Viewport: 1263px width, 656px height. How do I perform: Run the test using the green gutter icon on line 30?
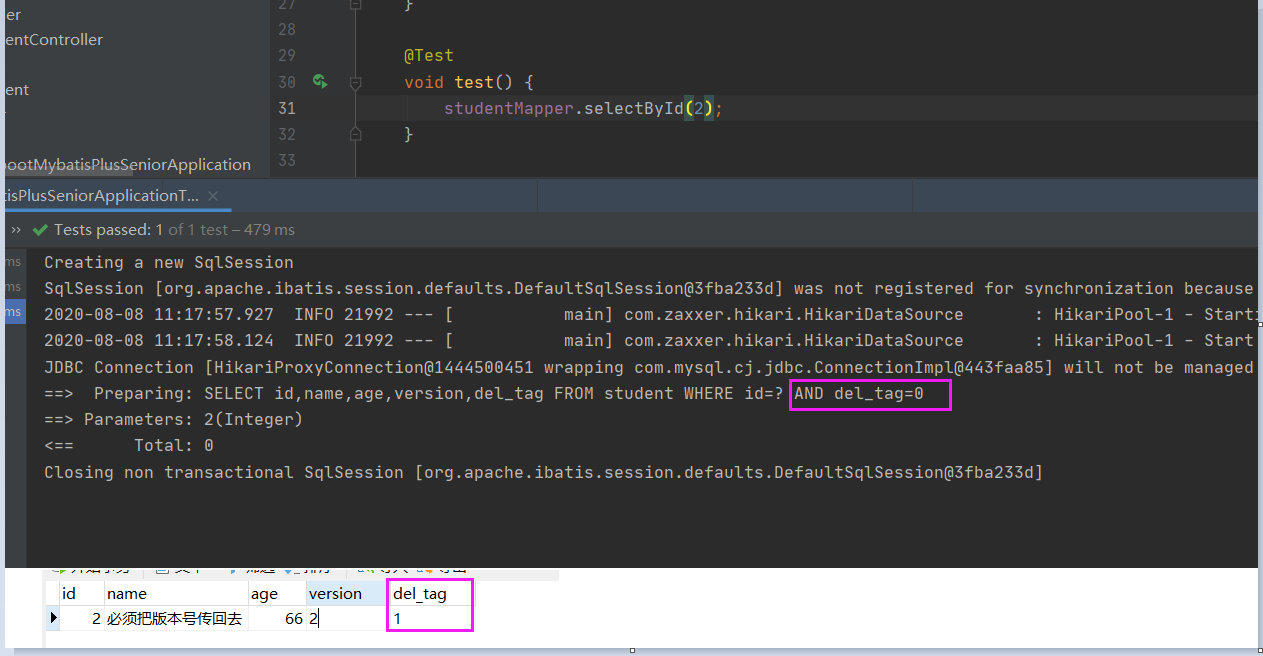coord(320,82)
